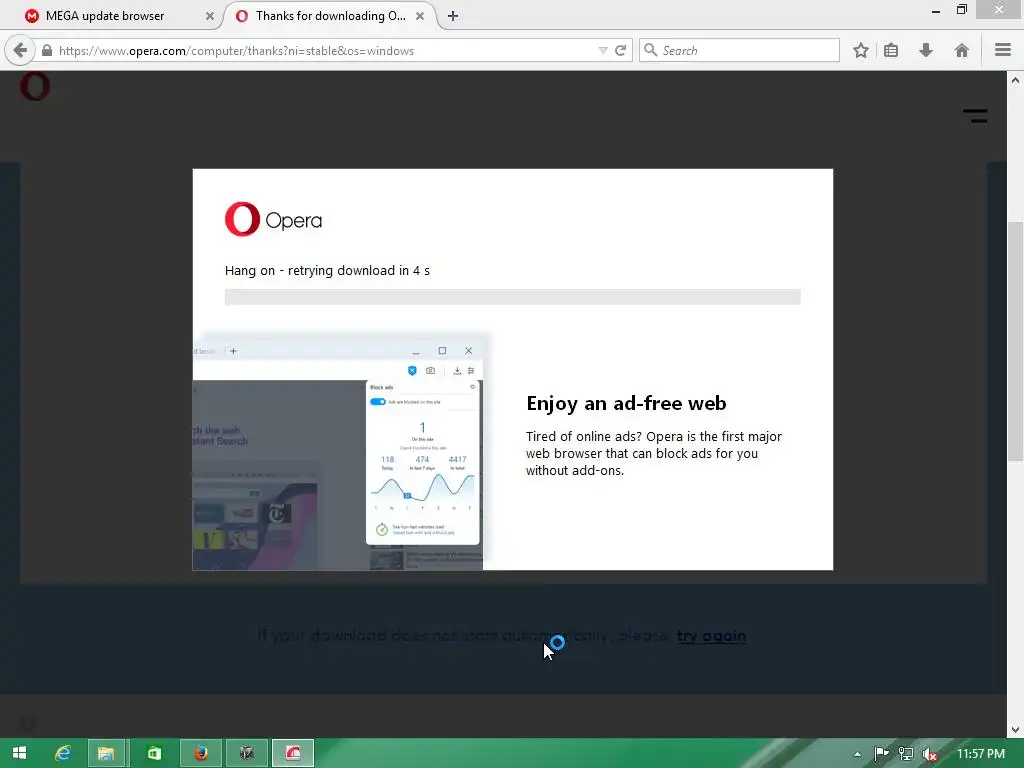Open the Firefox hamburger menu
The height and width of the screenshot is (768, 1024).
[x=1003, y=50]
